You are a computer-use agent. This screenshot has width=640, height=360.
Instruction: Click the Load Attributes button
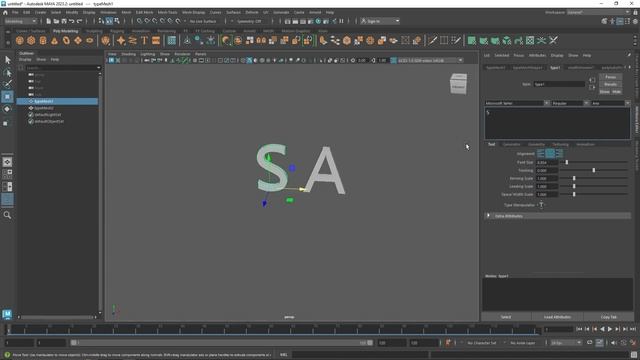[x=557, y=317]
